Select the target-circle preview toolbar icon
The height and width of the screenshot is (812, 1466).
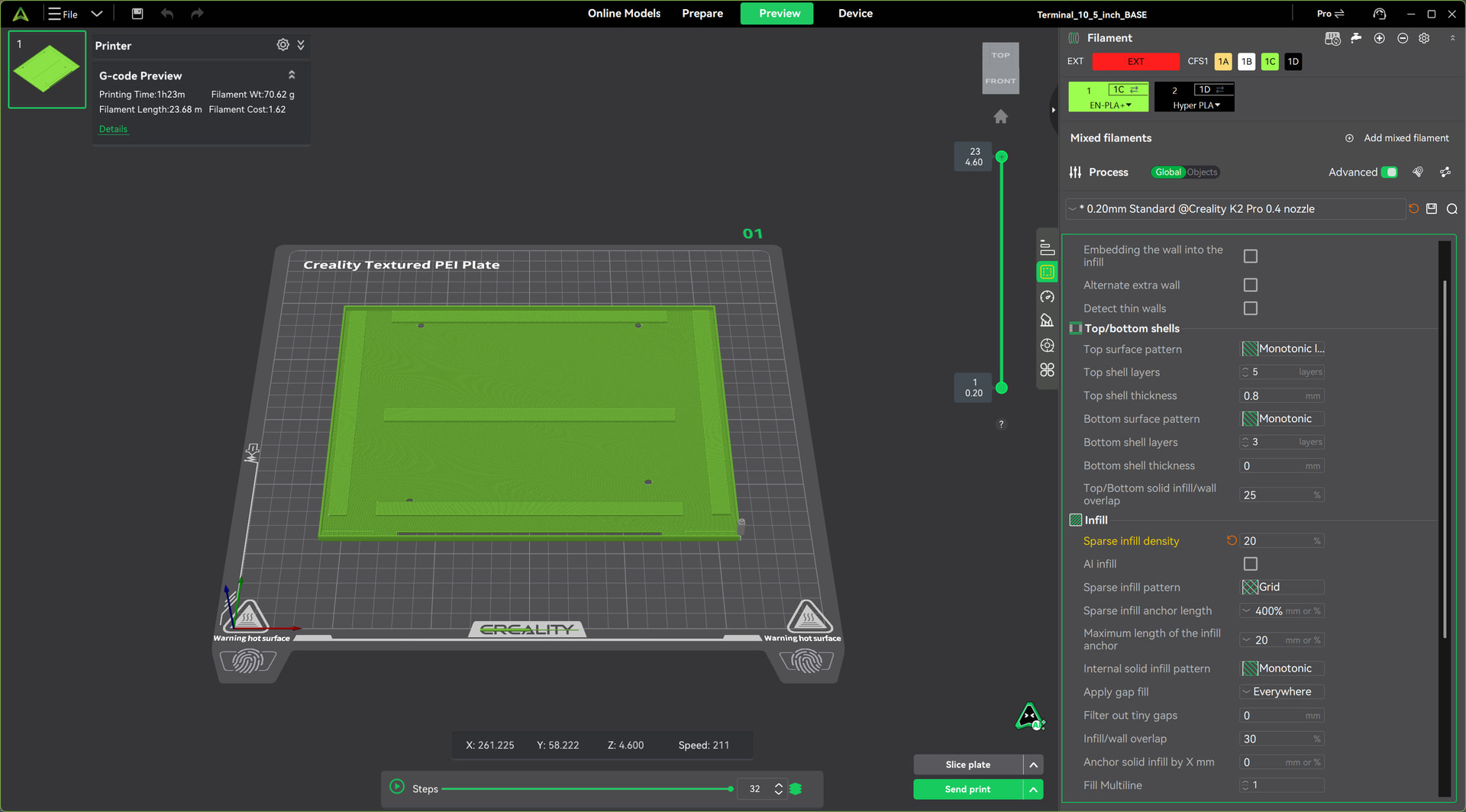[x=1047, y=345]
